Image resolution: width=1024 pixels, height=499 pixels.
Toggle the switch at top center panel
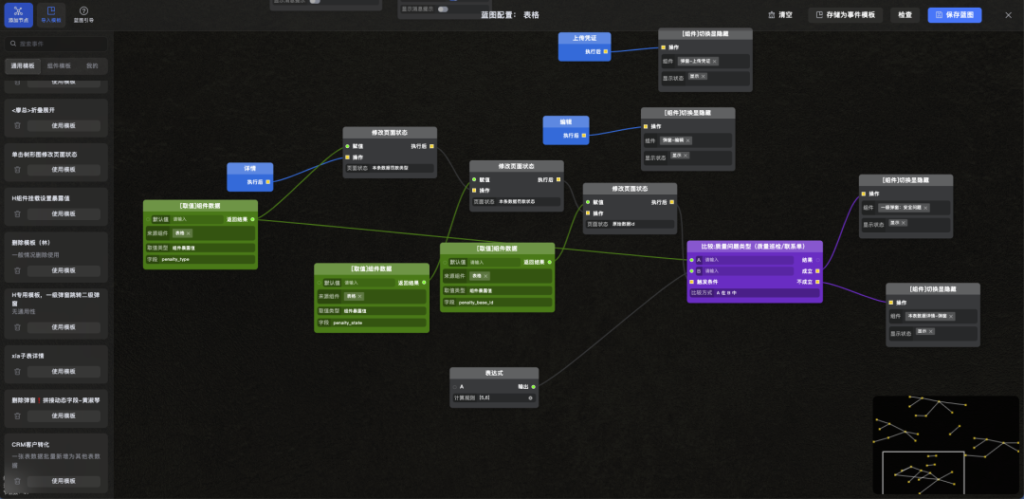click(444, 10)
